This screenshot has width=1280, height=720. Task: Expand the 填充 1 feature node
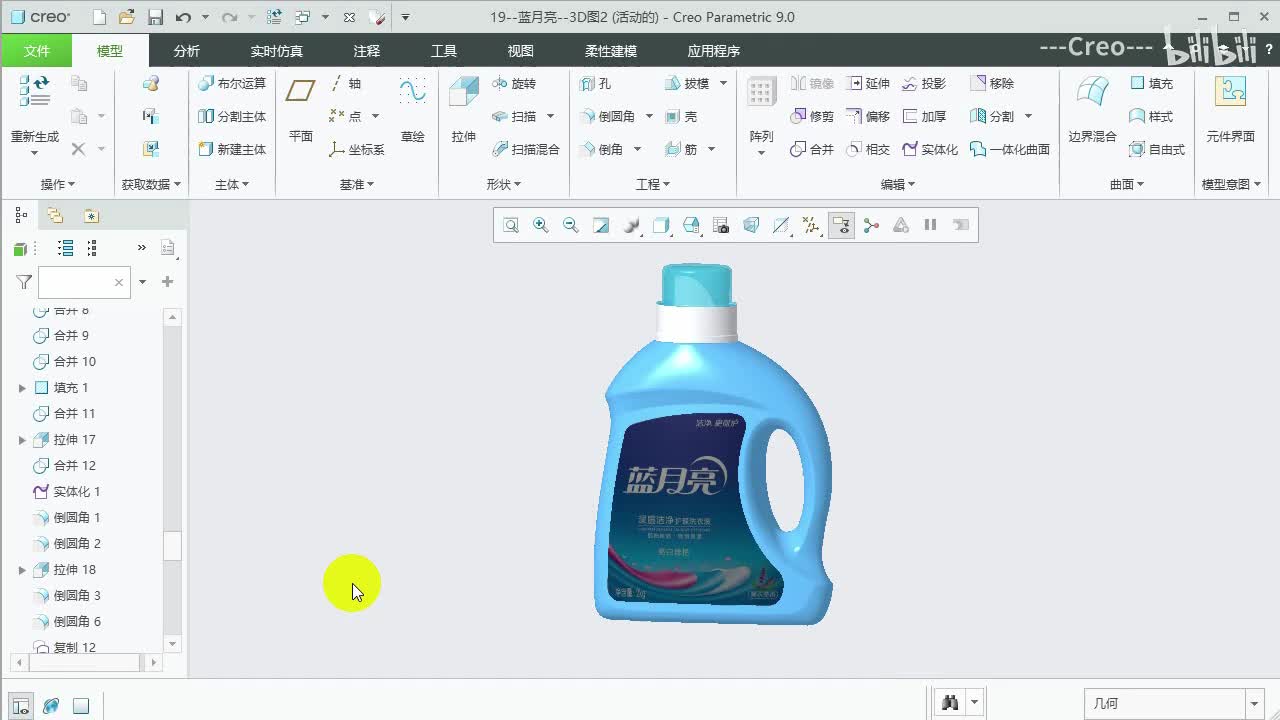tap(22, 388)
